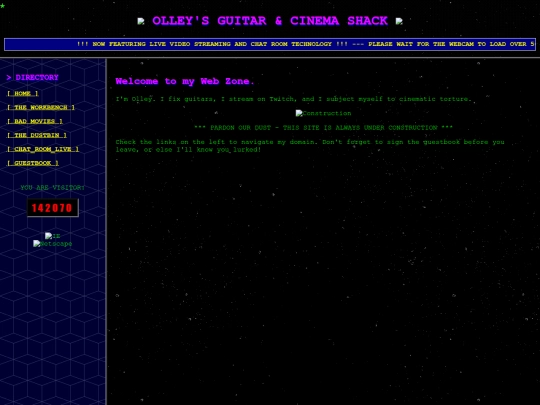540x405 pixels.
Task: Click the scrolling marquee announcement banner
Action: pyautogui.click(x=270, y=44)
